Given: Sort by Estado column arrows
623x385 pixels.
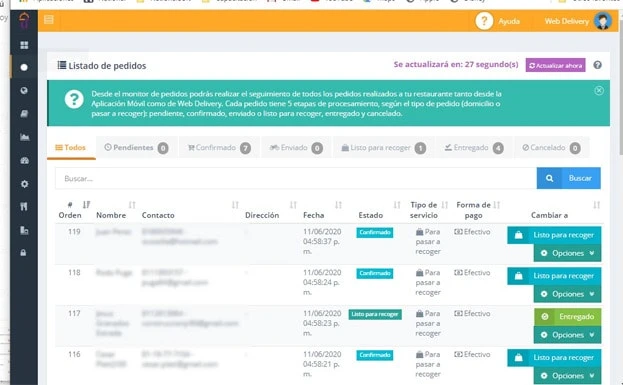Looking at the screenshot, I should click(x=397, y=205).
